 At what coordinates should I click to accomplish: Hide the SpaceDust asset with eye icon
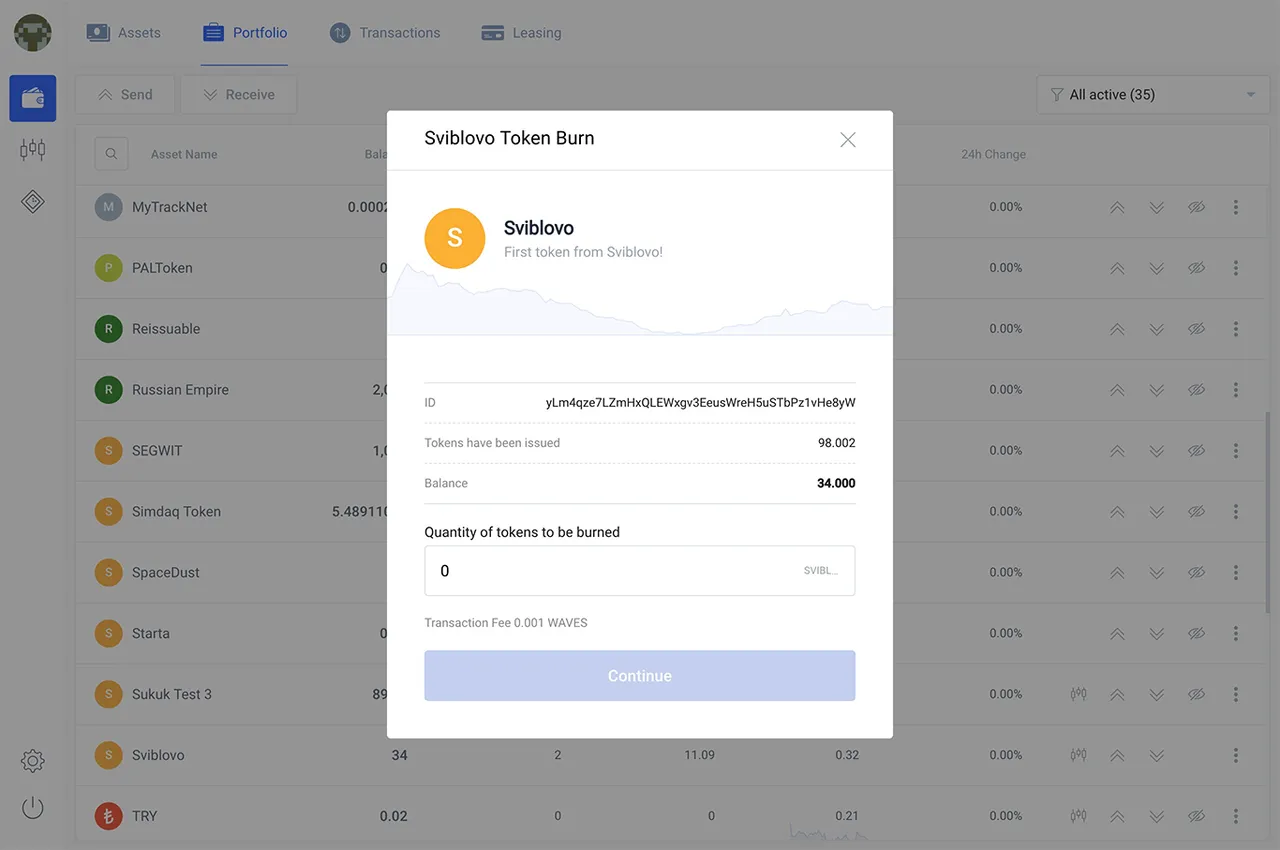pos(1196,573)
